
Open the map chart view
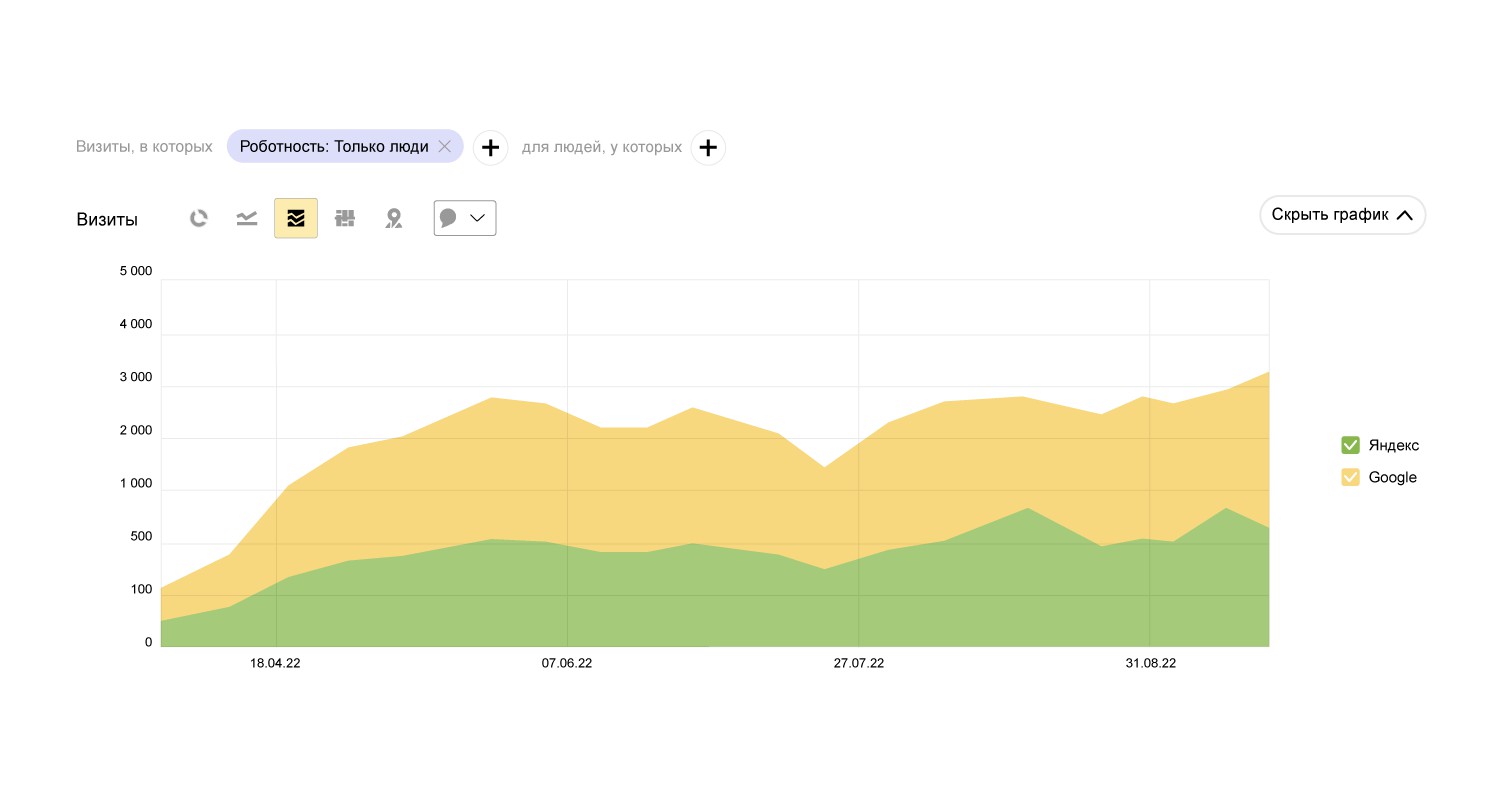point(394,218)
